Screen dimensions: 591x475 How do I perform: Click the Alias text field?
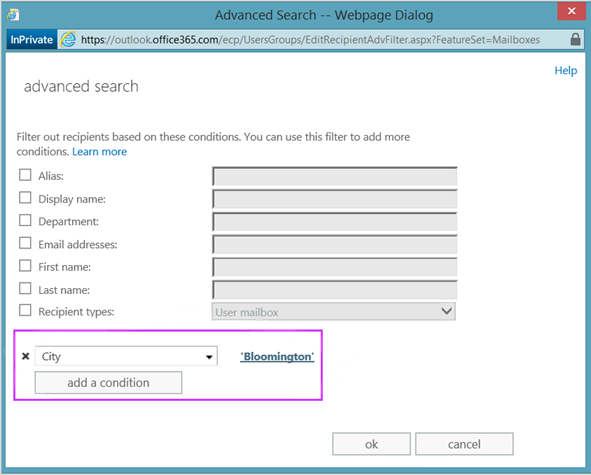335,176
